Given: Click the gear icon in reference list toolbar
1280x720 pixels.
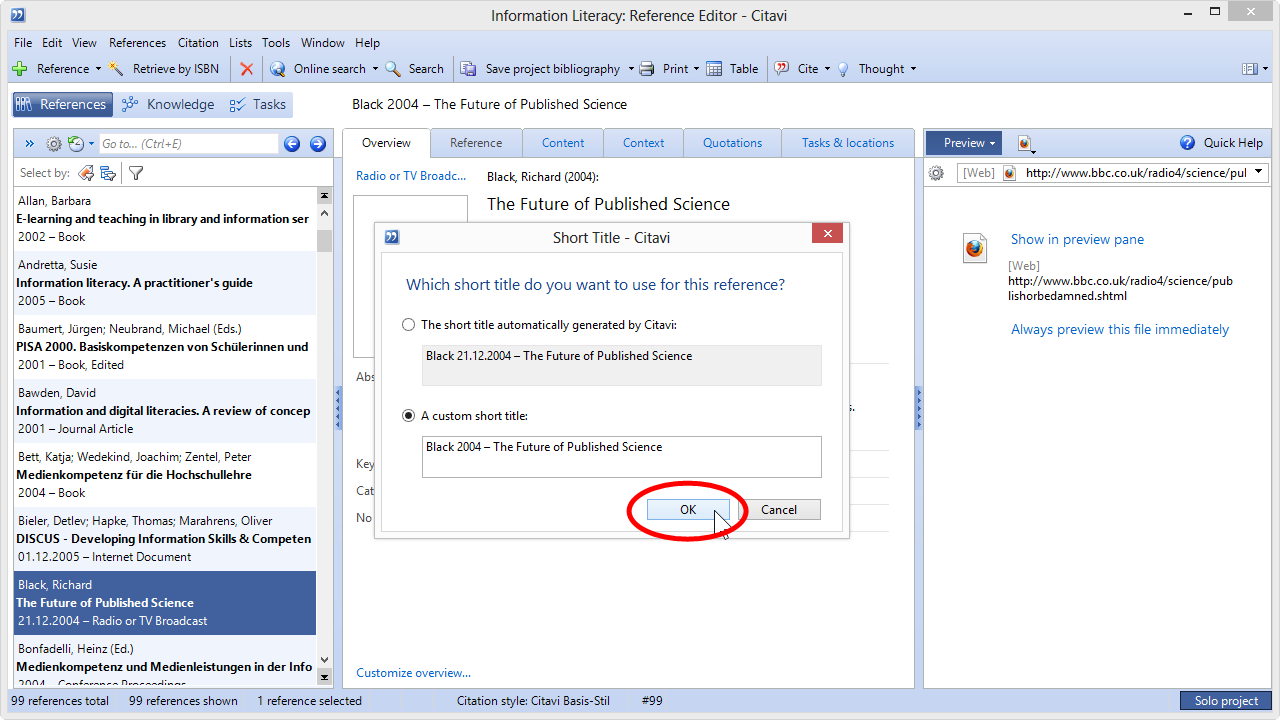Looking at the screenshot, I should click(54, 144).
